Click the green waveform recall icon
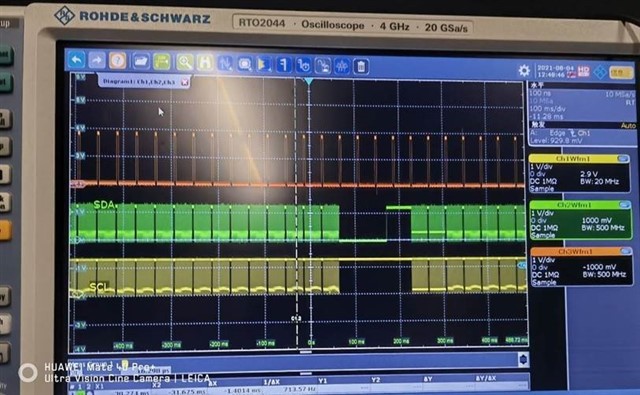This screenshot has width=640, height=395. [162, 62]
